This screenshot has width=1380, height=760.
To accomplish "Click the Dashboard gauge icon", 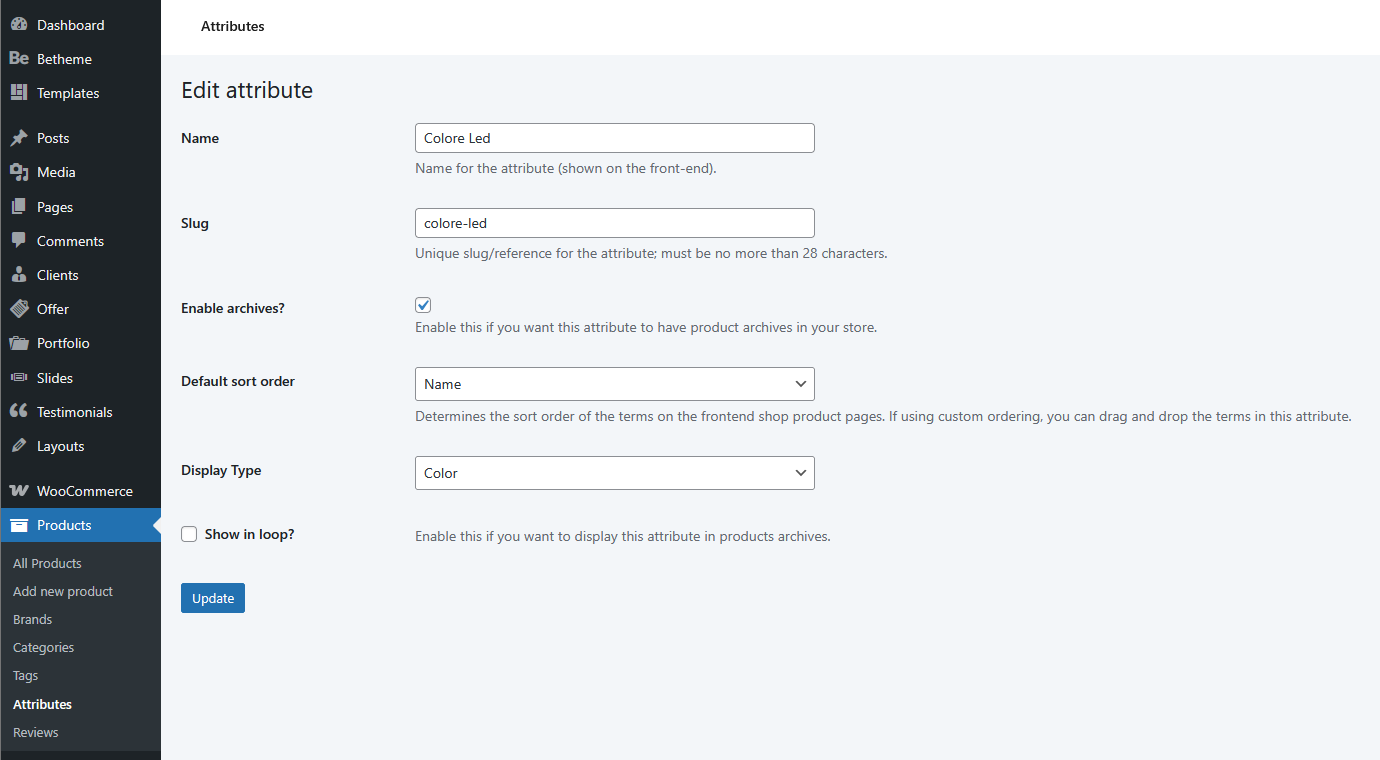I will [19, 25].
